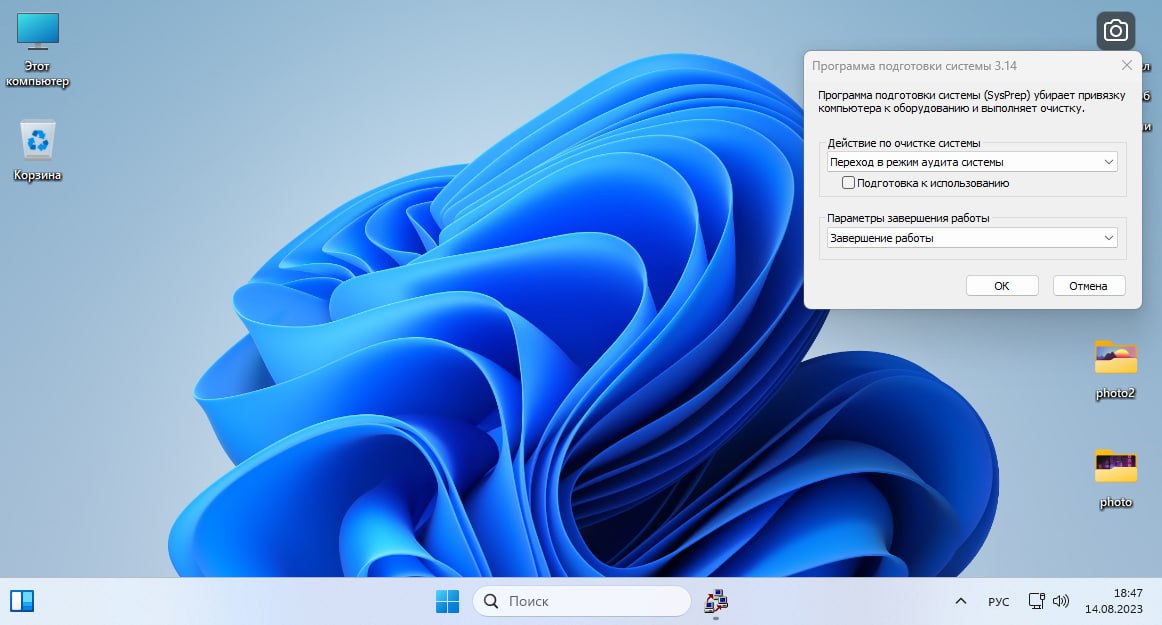The image size is (1162, 625).
Task: Click the SysPrep app icon in taskbar
Action: click(x=716, y=601)
